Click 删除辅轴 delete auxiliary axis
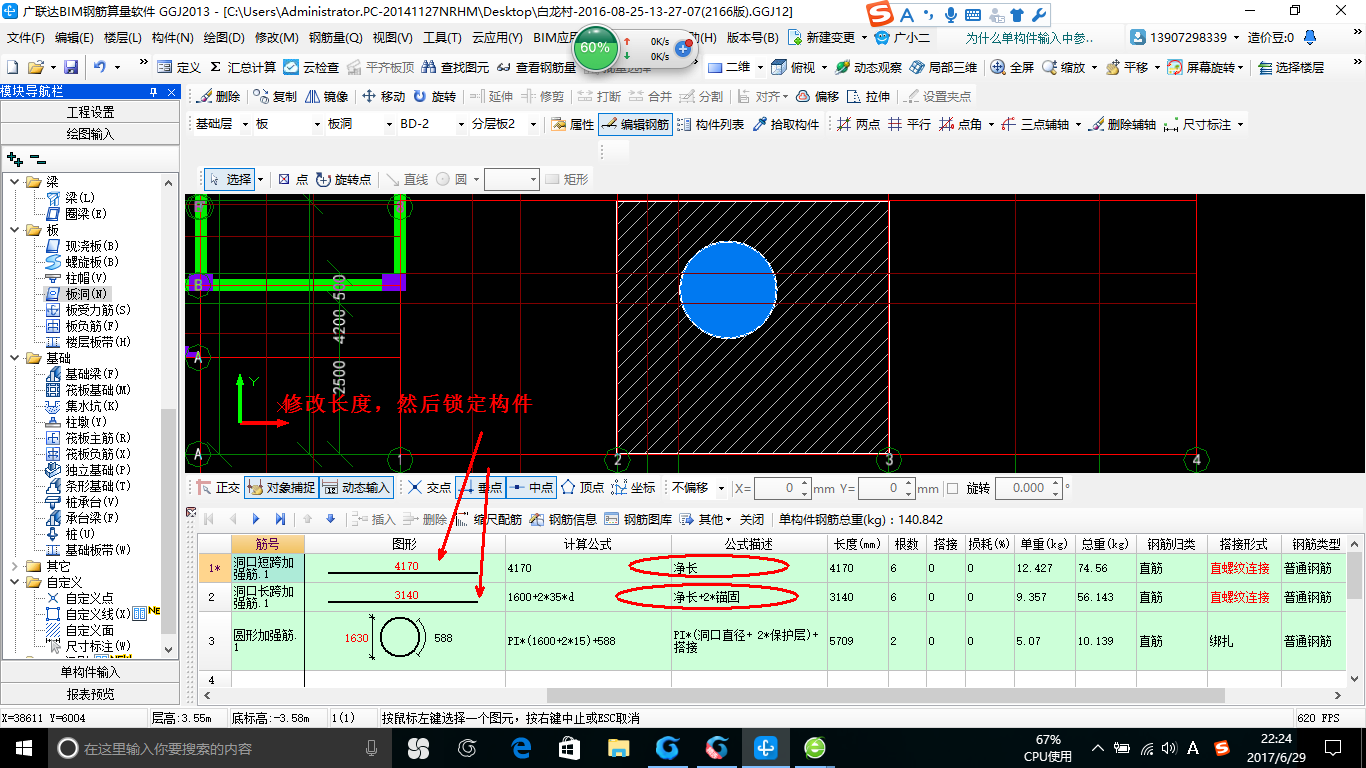Image resolution: width=1366 pixels, height=768 pixels. 1122,125
